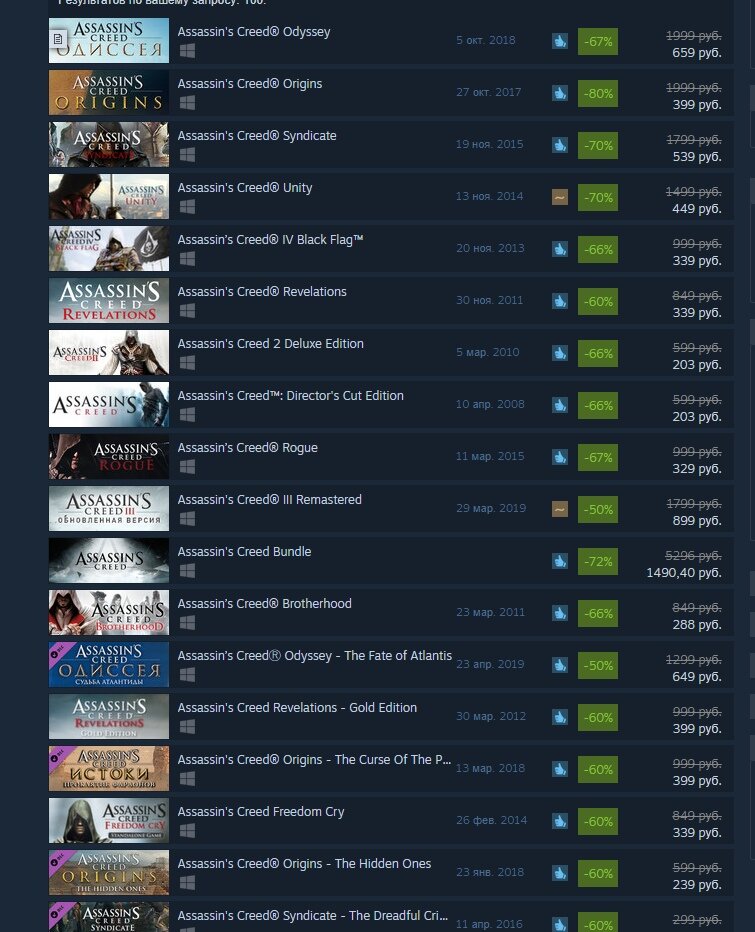Click thumbs-up icon for Black Flag row
The image size is (755, 932).
tap(559, 249)
